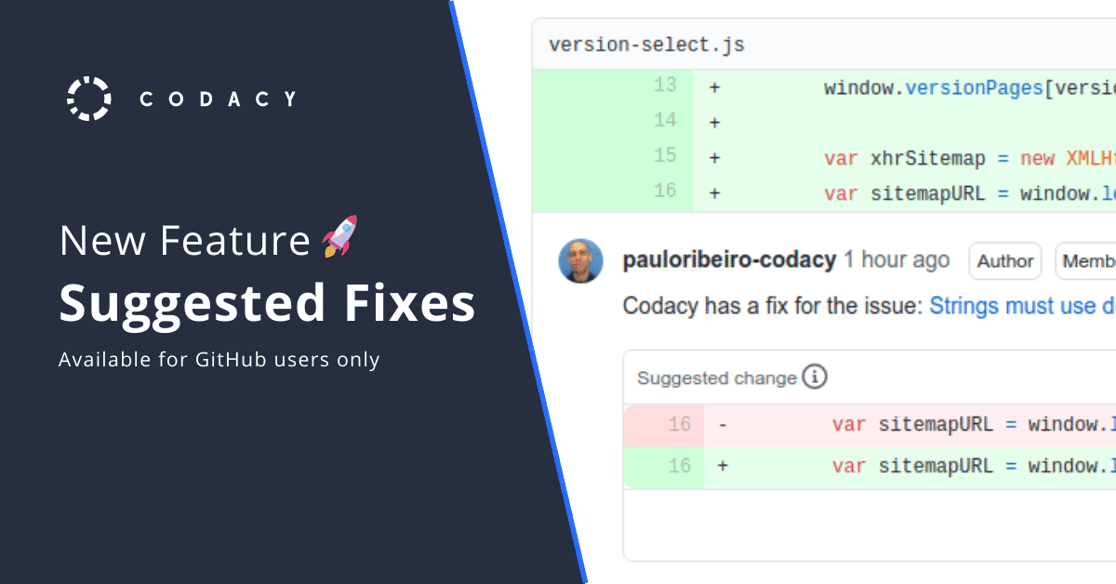
Task: Click the Codacy circular logo icon
Action: 87,98
